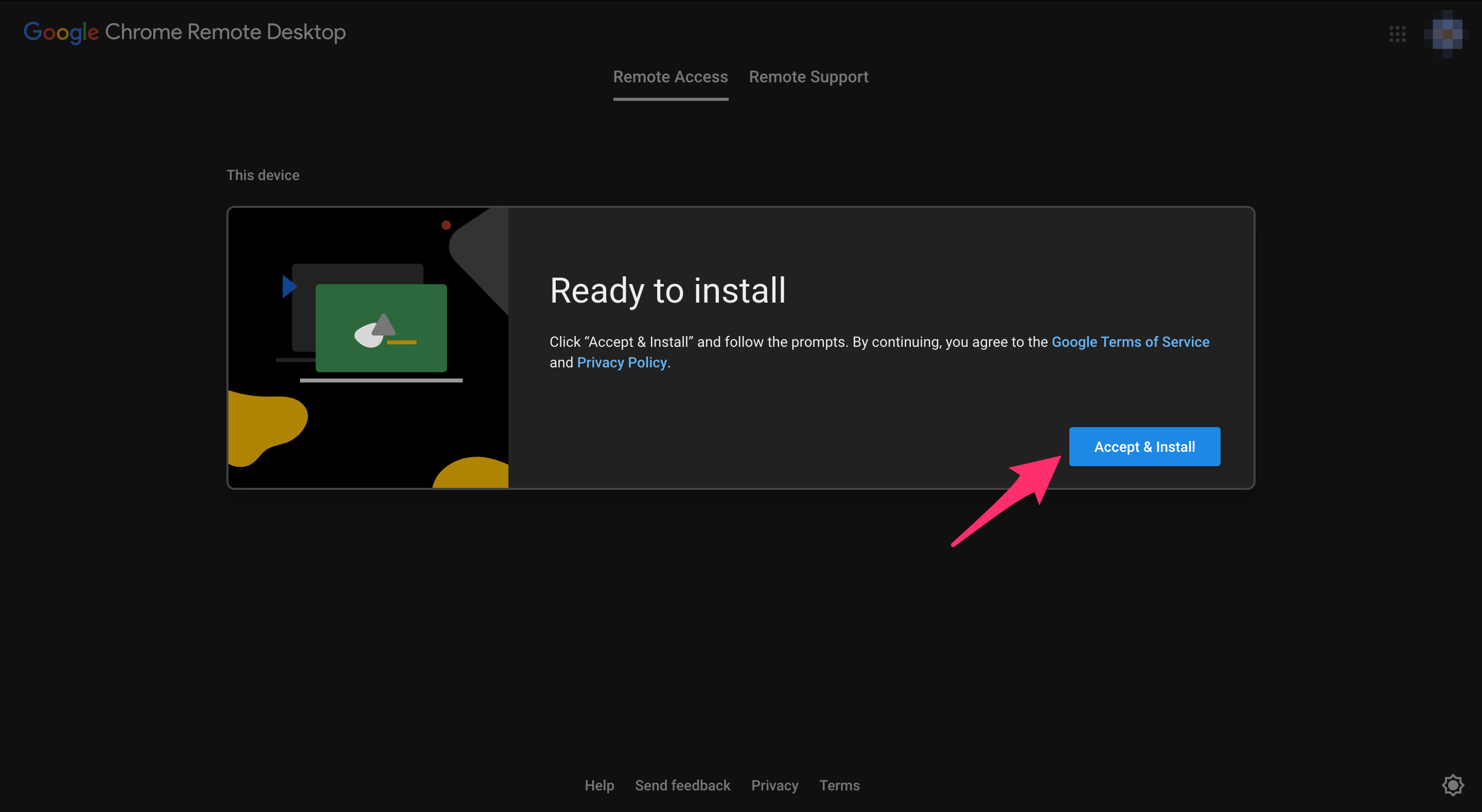Open the Google apps grid icon
Viewport: 1482px width, 812px height.
[1397, 34]
